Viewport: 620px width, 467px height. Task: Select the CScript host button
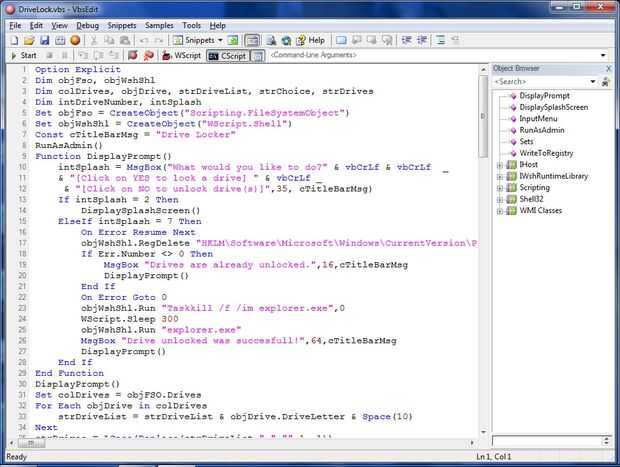tap(228, 55)
